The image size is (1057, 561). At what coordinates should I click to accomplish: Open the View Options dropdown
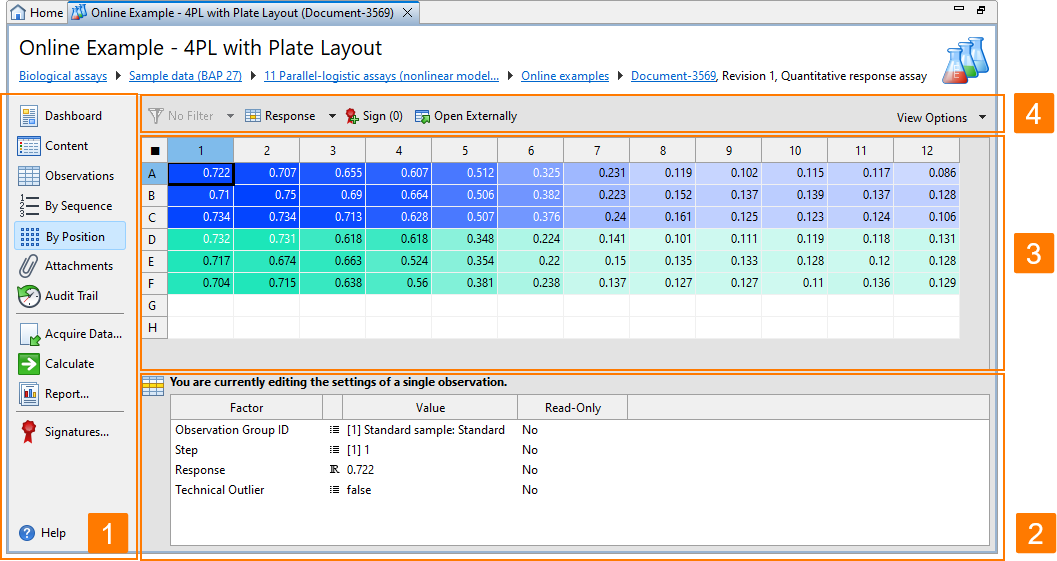point(941,117)
